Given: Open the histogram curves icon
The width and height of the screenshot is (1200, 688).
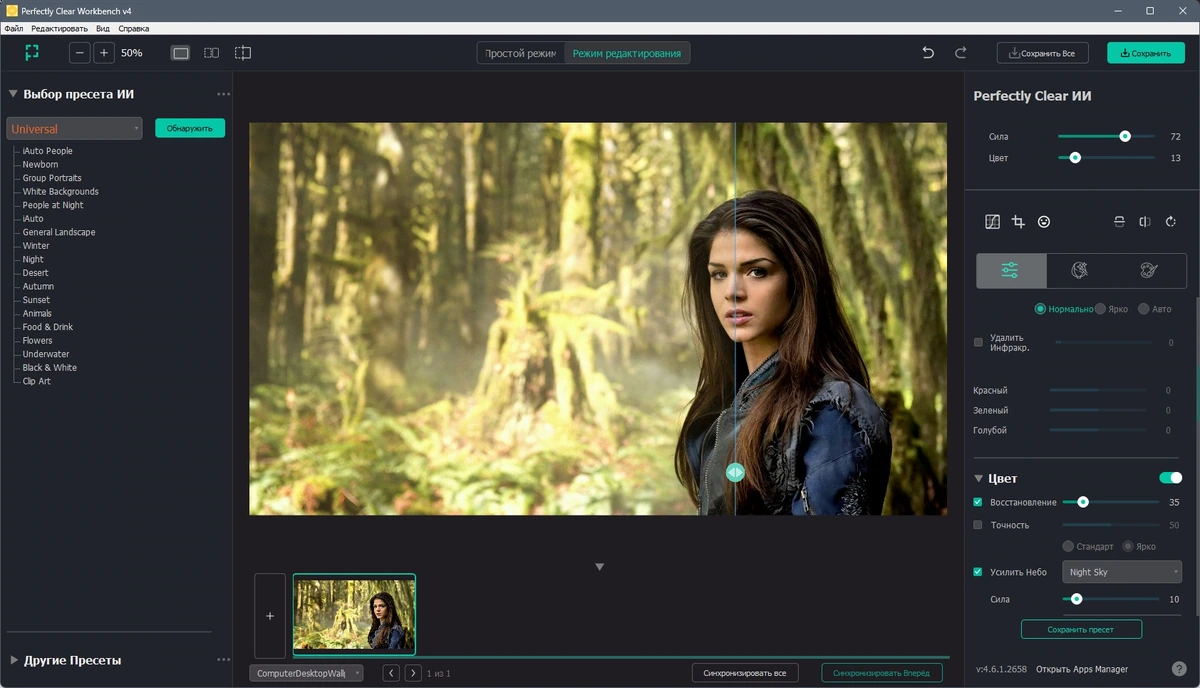Looking at the screenshot, I should click(x=992, y=222).
